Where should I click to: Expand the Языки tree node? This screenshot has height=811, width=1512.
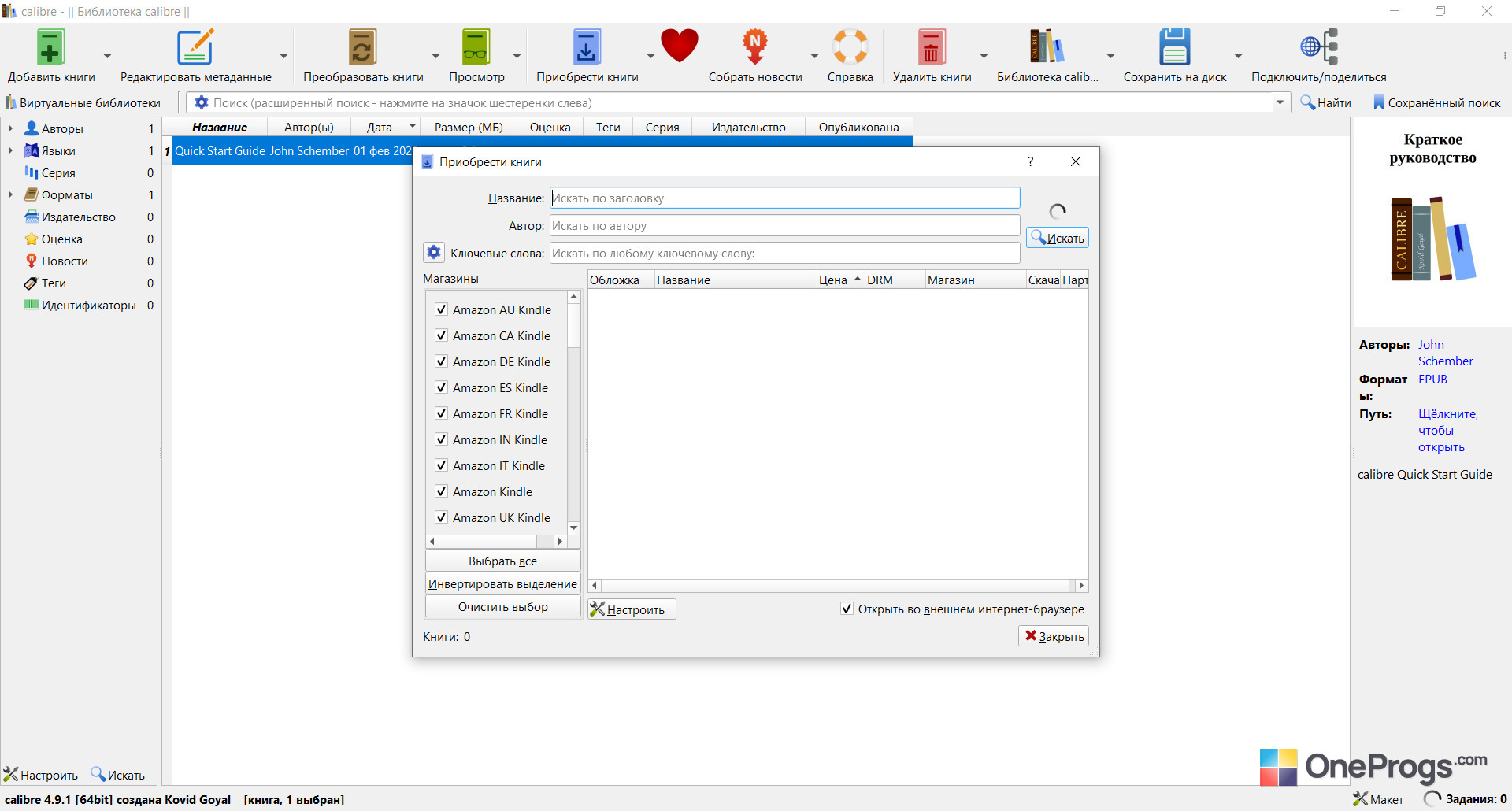(x=10, y=150)
